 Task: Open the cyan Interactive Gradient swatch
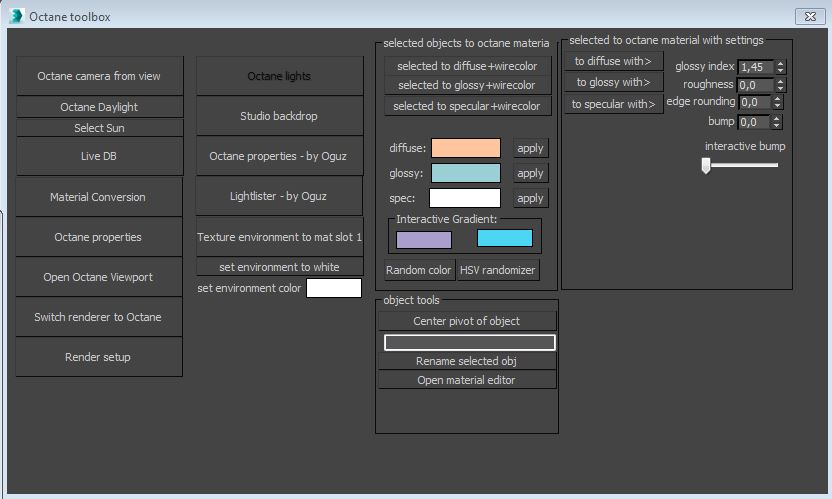click(505, 238)
